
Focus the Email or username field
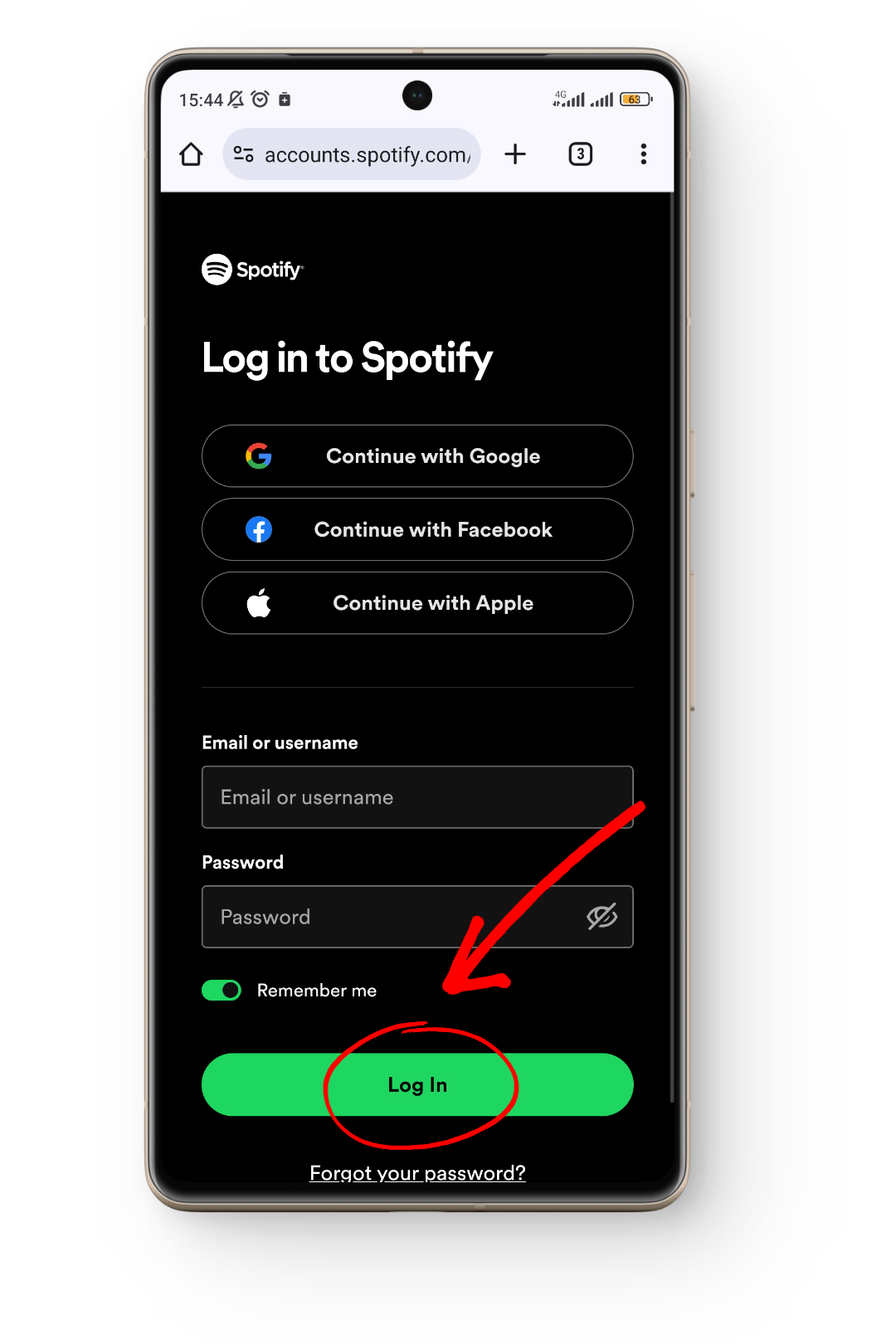[x=417, y=797]
